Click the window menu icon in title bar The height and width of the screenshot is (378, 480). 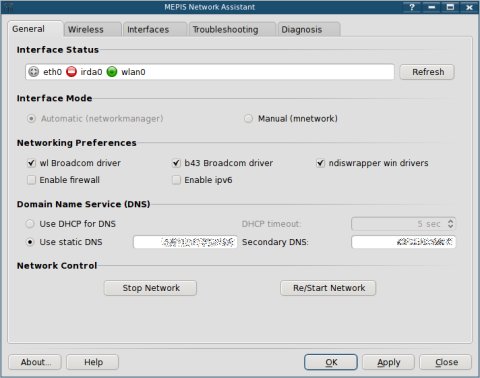9,7
